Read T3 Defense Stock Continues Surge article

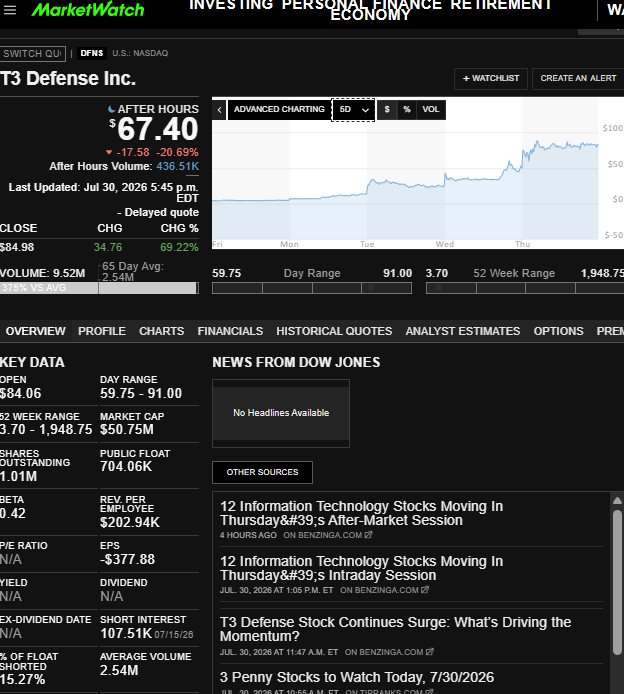pos(395,629)
